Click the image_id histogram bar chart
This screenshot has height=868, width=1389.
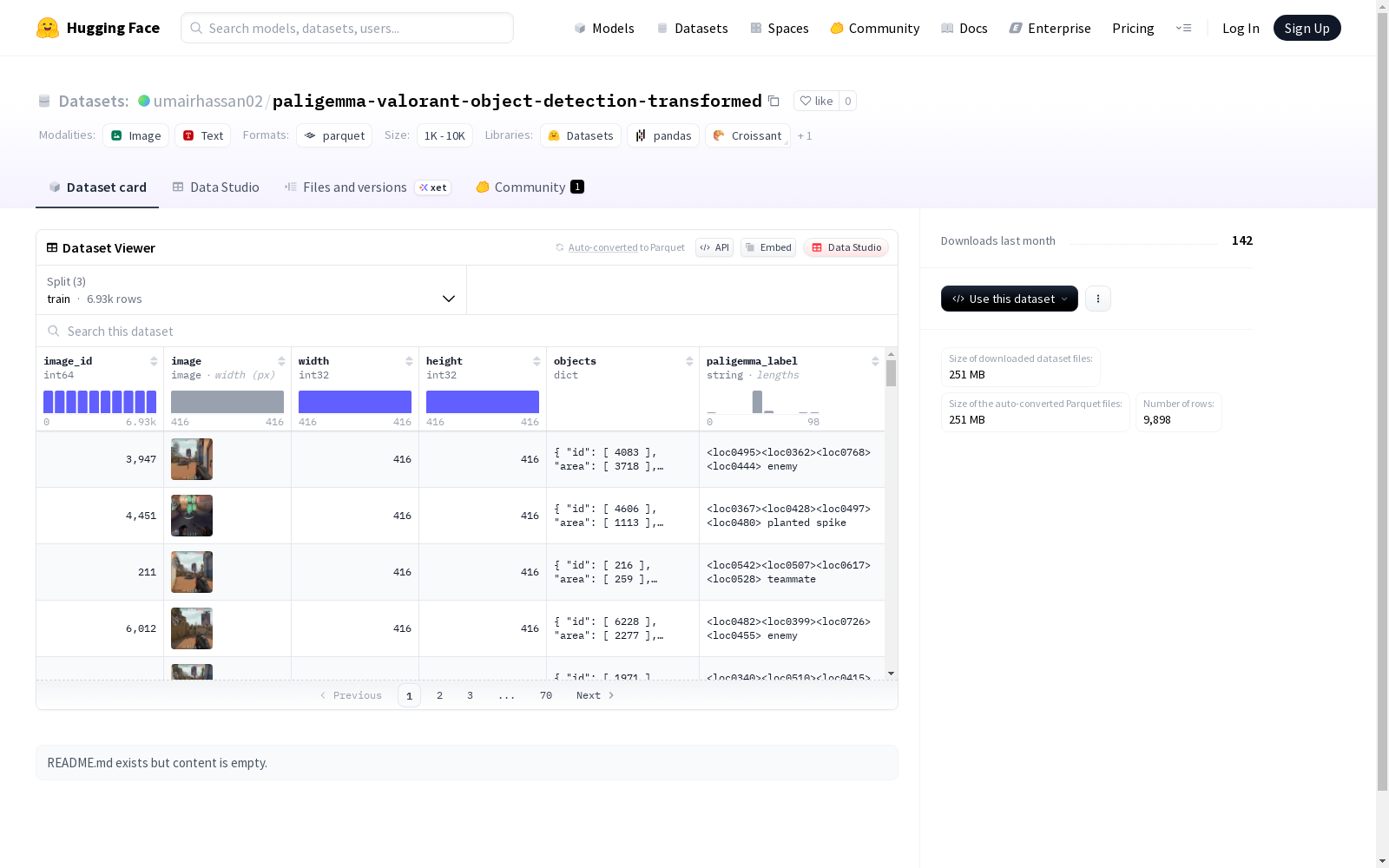100,402
